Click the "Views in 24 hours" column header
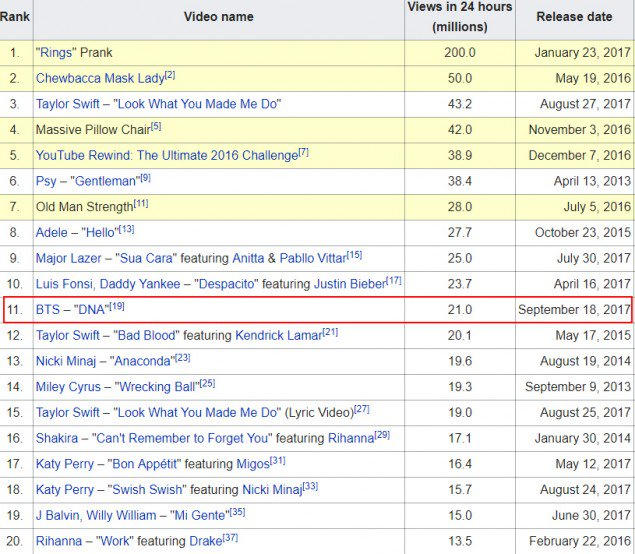This screenshot has height=554, width=635. click(459, 17)
